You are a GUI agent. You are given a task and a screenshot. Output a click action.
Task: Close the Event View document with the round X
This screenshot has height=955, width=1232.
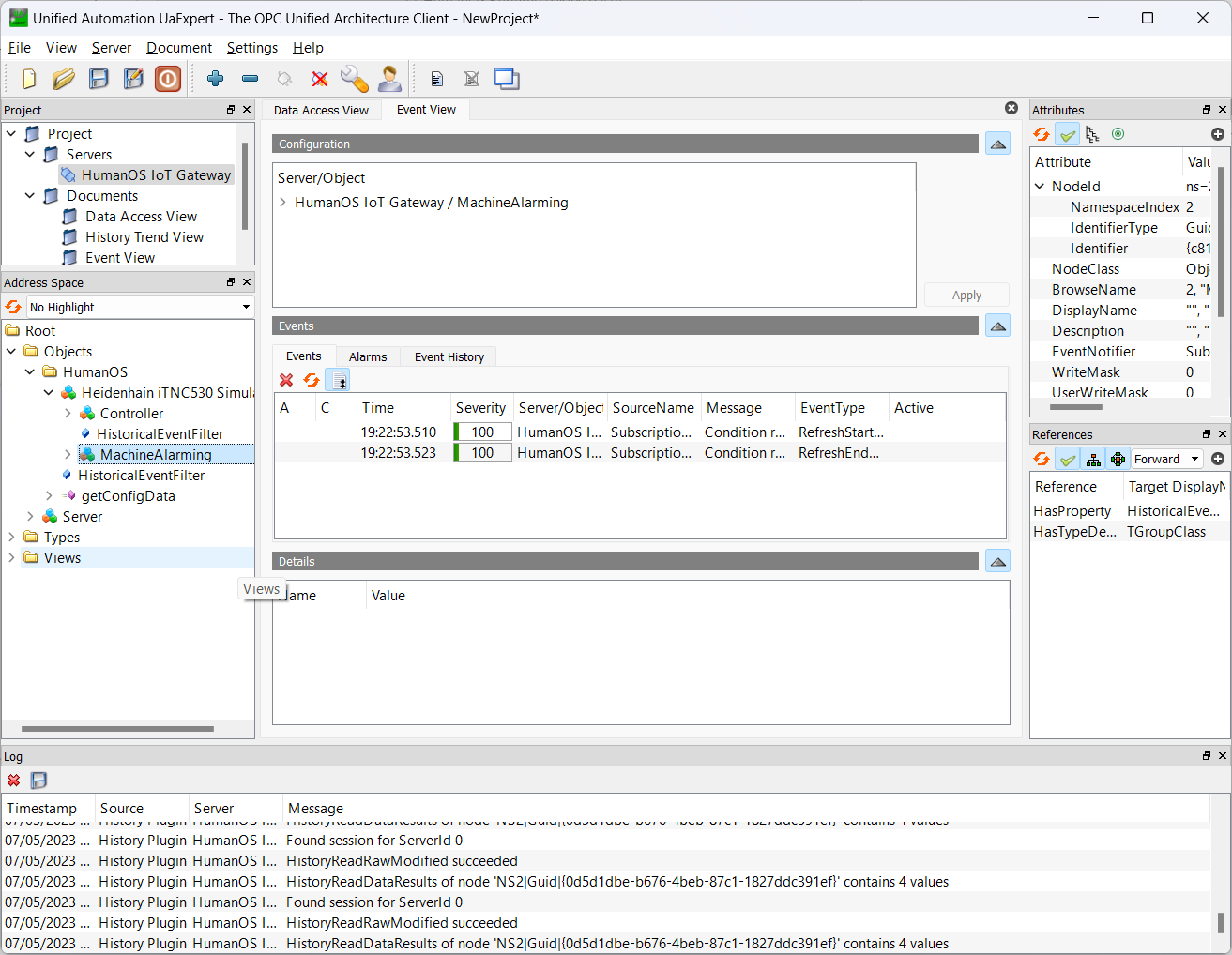click(1011, 108)
